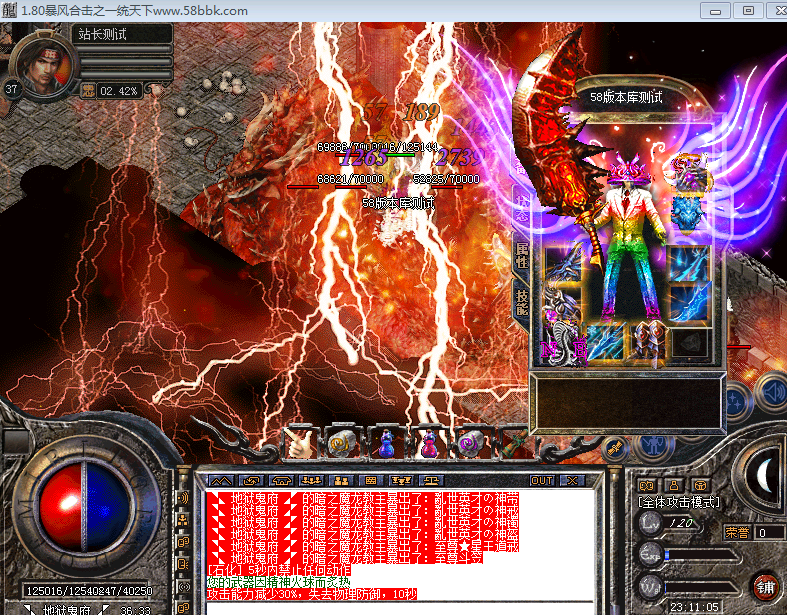Open the three-person group icon in chat toolbar

(311, 481)
